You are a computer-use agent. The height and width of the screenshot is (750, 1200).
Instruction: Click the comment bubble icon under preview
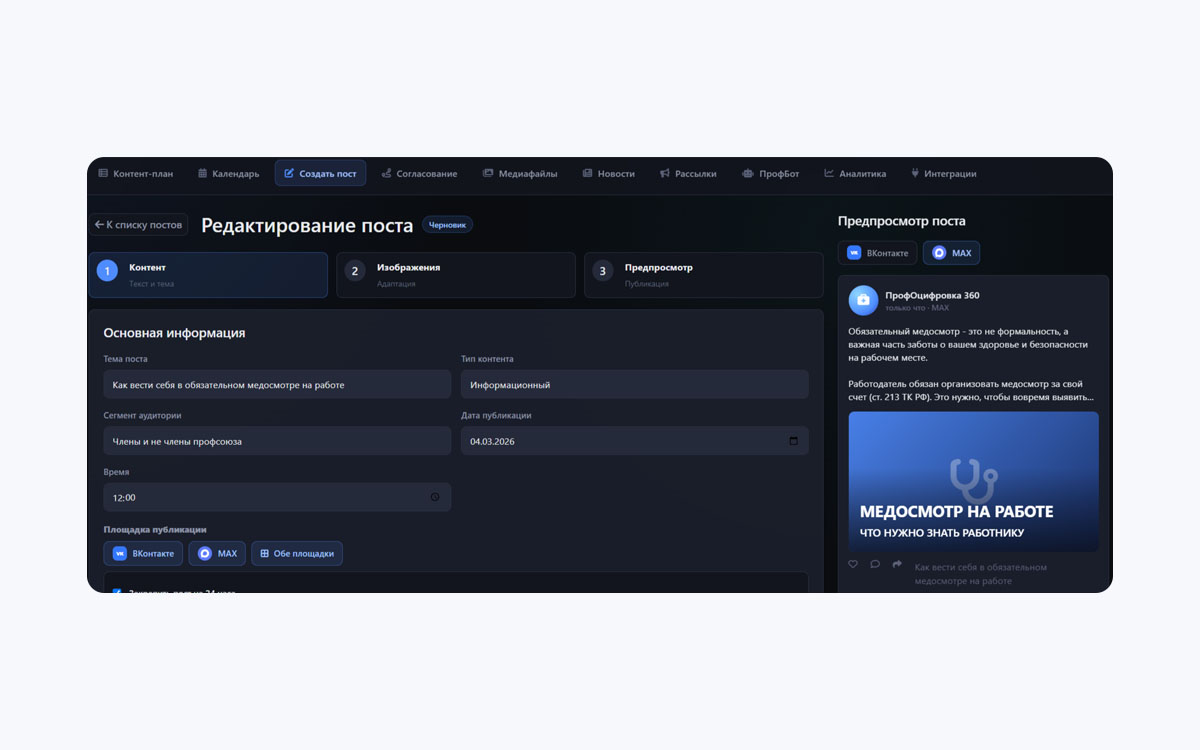point(875,564)
